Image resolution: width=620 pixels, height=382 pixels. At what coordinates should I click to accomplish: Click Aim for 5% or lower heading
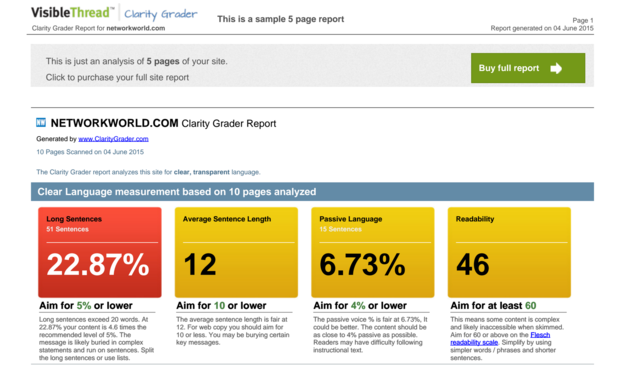(x=86, y=306)
